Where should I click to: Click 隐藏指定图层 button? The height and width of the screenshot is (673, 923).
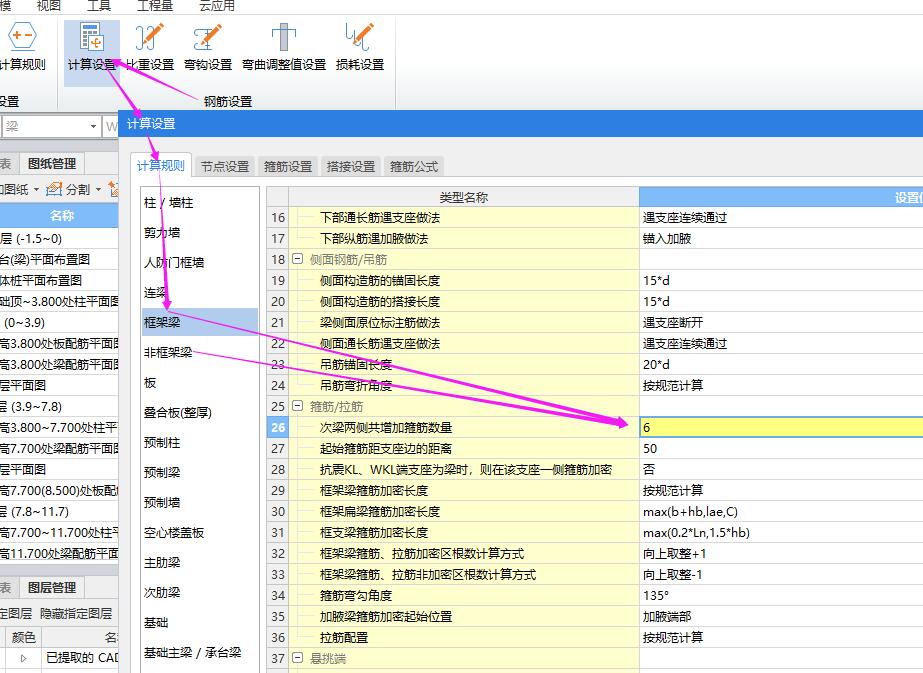coord(76,614)
